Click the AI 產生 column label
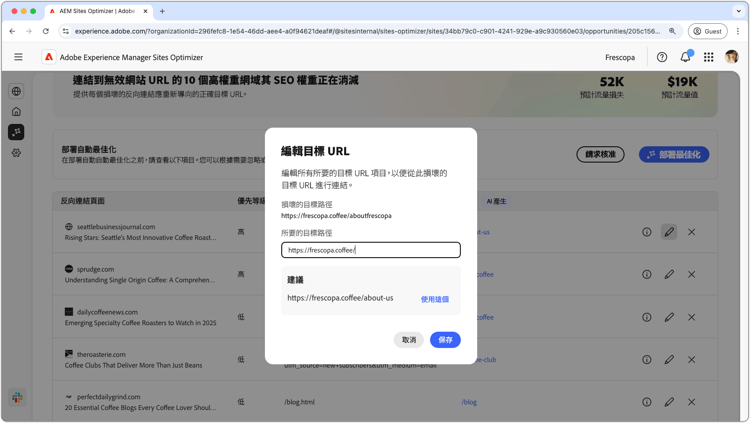This screenshot has height=423, width=750. (x=496, y=201)
